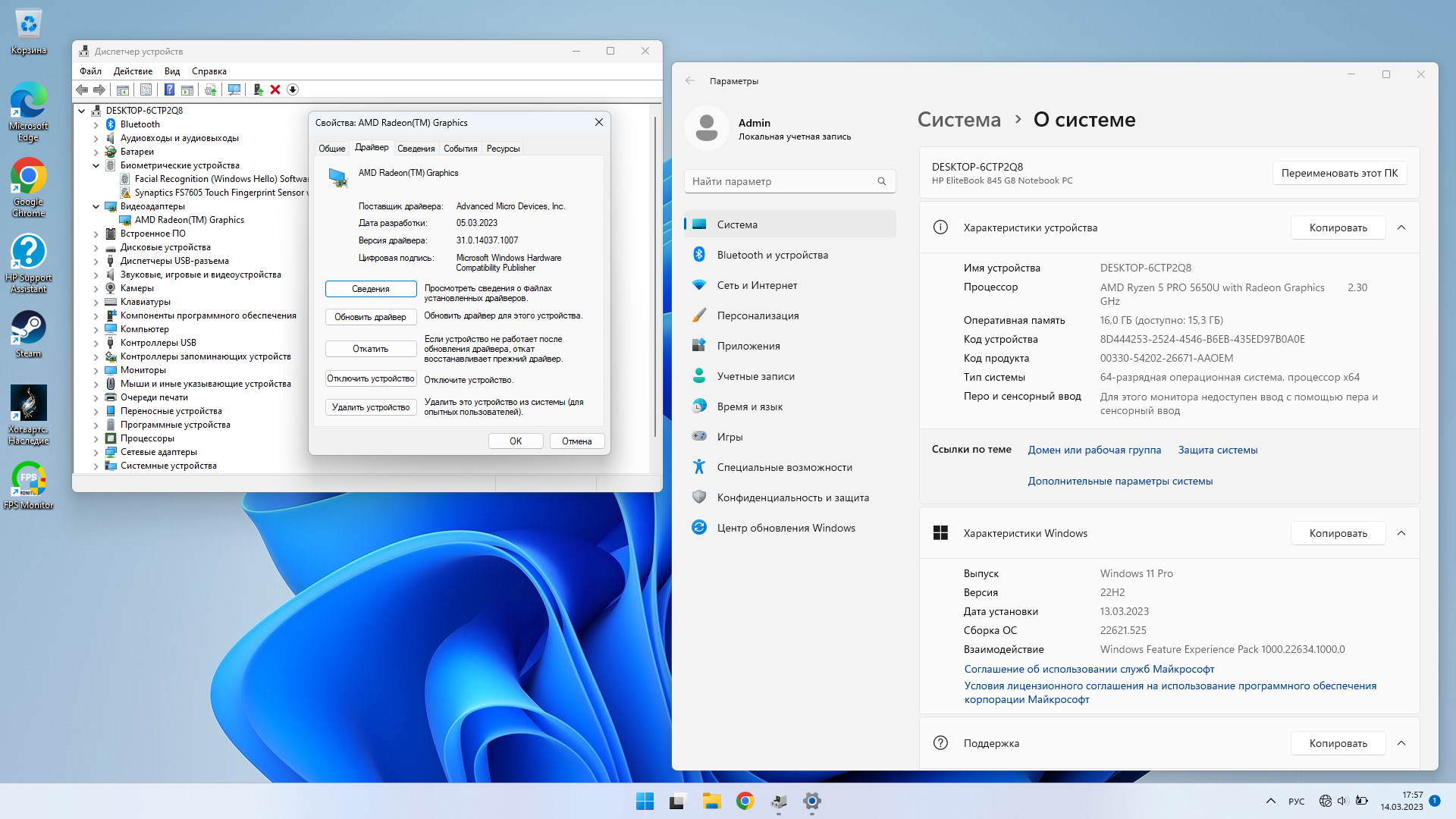Click Обновить драйвер button
The width and height of the screenshot is (1456, 819).
coord(371,317)
